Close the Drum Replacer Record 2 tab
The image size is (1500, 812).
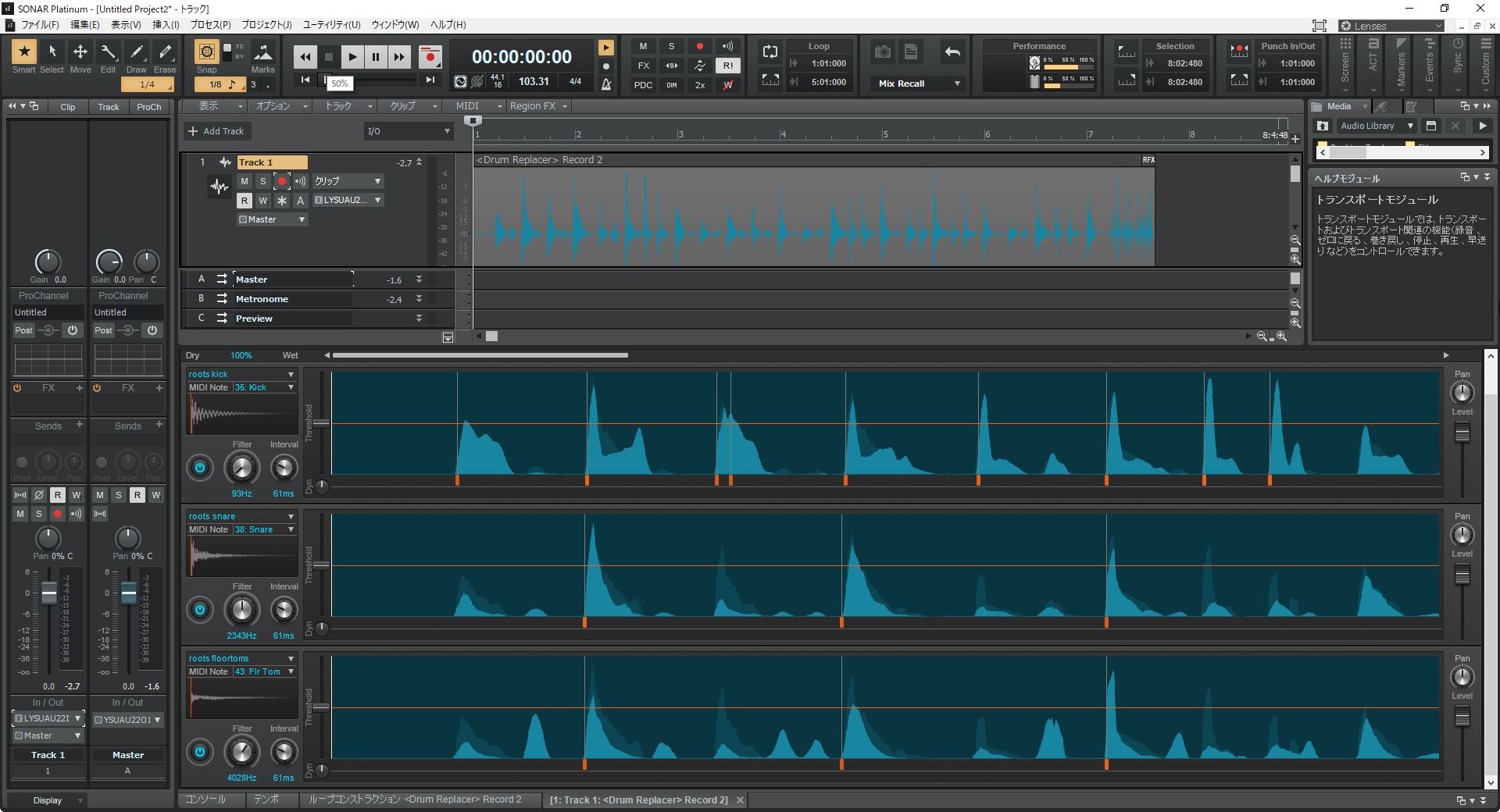coord(740,800)
